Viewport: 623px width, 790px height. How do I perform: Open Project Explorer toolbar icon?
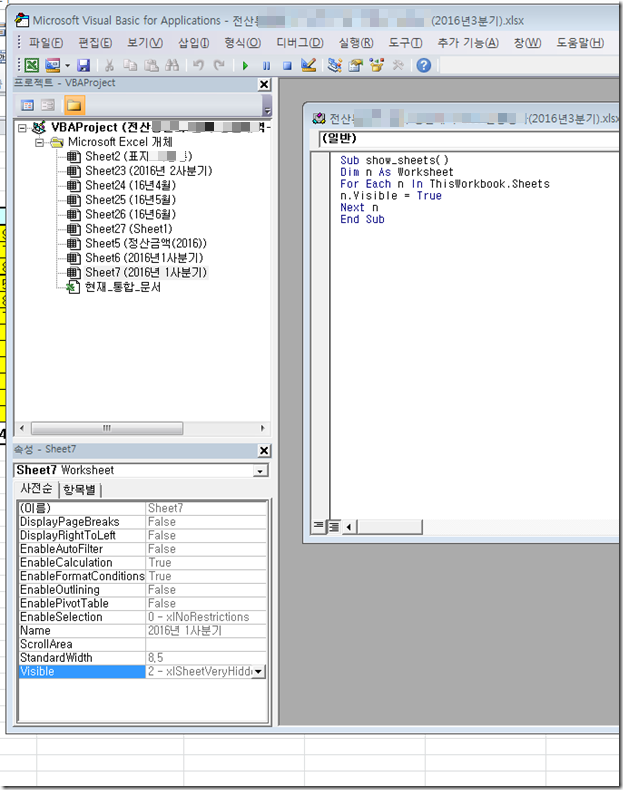(334, 65)
